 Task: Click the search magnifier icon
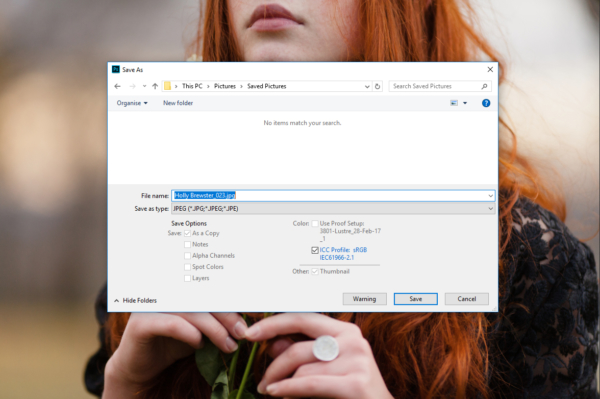[x=484, y=86]
